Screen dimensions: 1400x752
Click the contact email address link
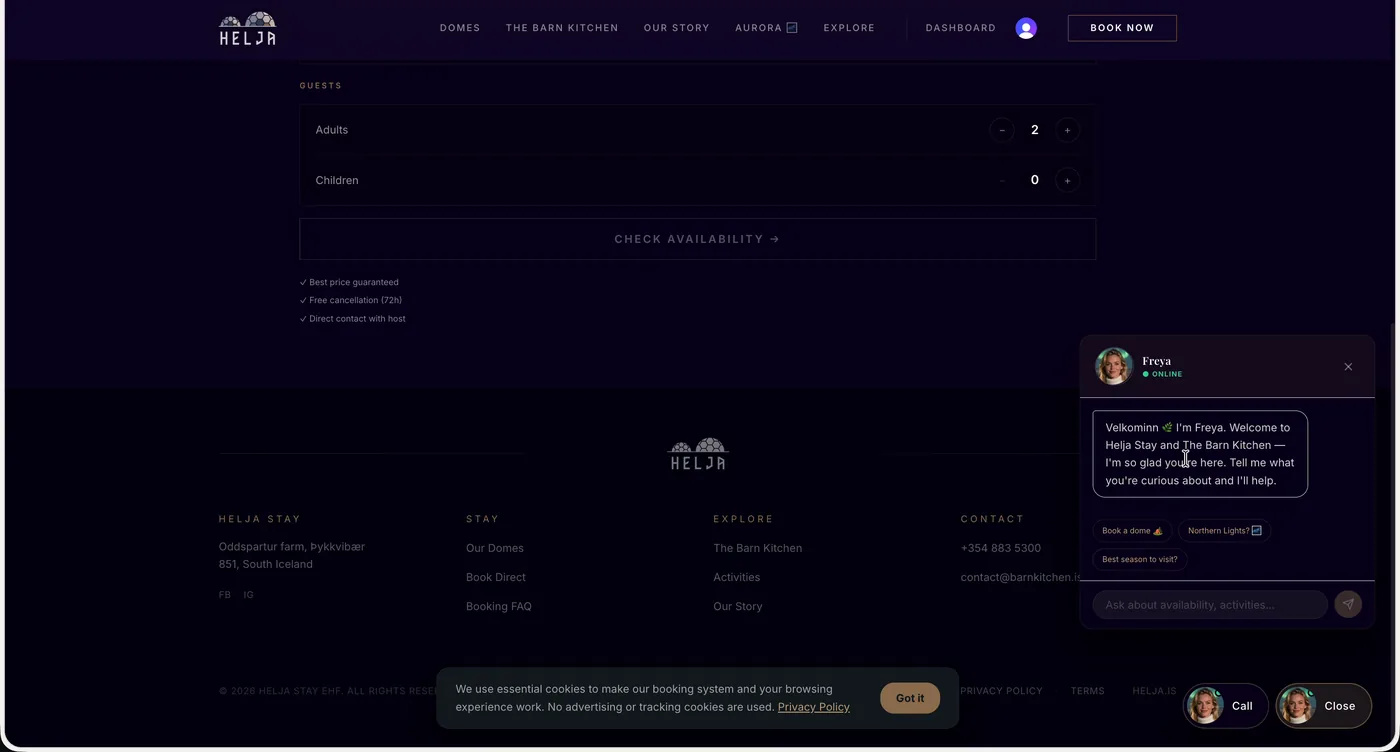1021,577
